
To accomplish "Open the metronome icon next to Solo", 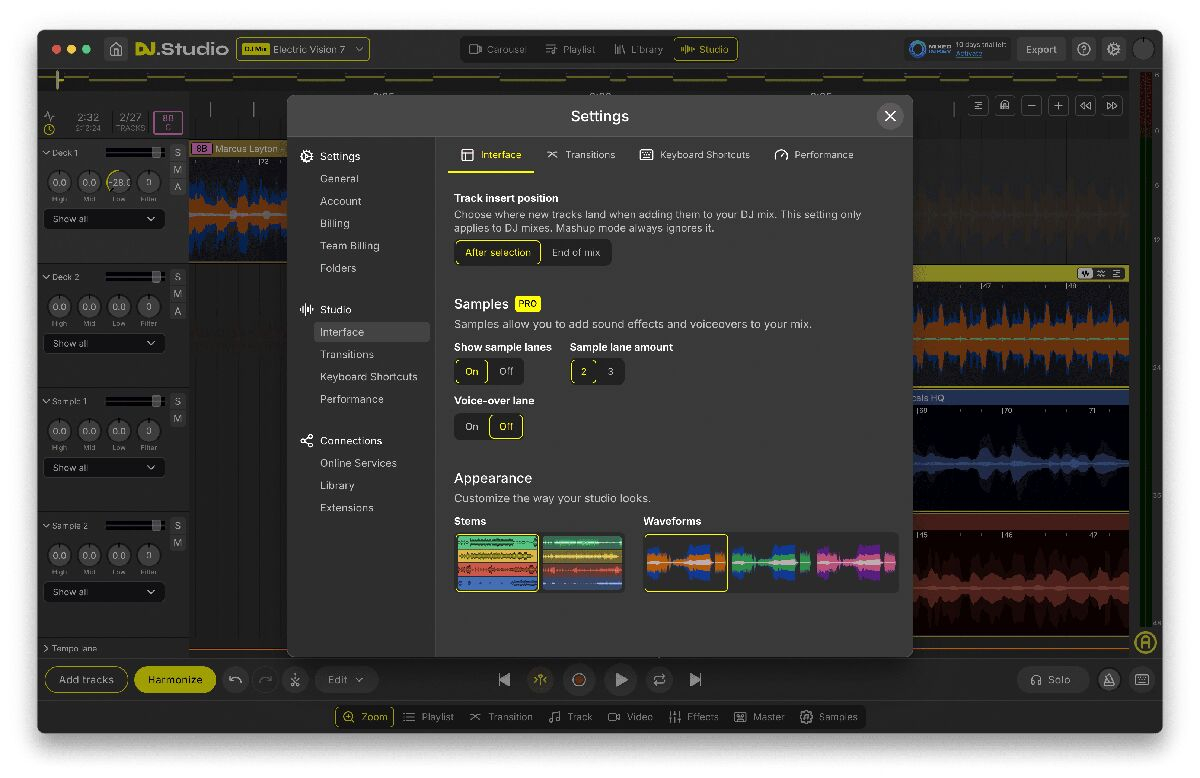I will [1109, 680].
